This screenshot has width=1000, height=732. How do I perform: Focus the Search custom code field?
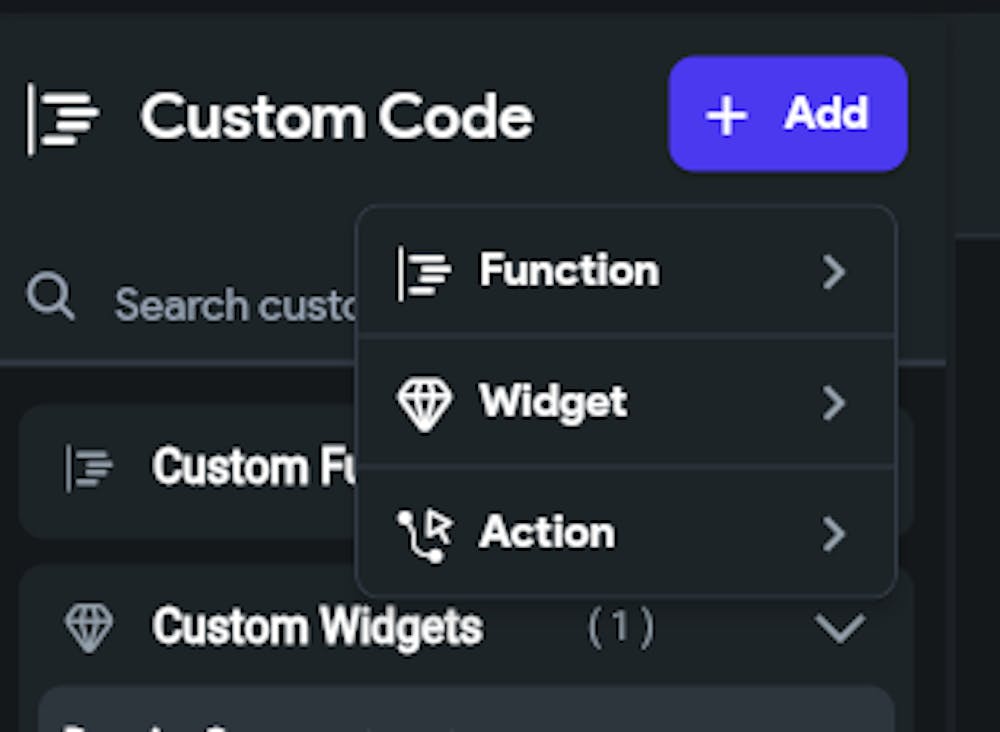click(x=191, y=304)
